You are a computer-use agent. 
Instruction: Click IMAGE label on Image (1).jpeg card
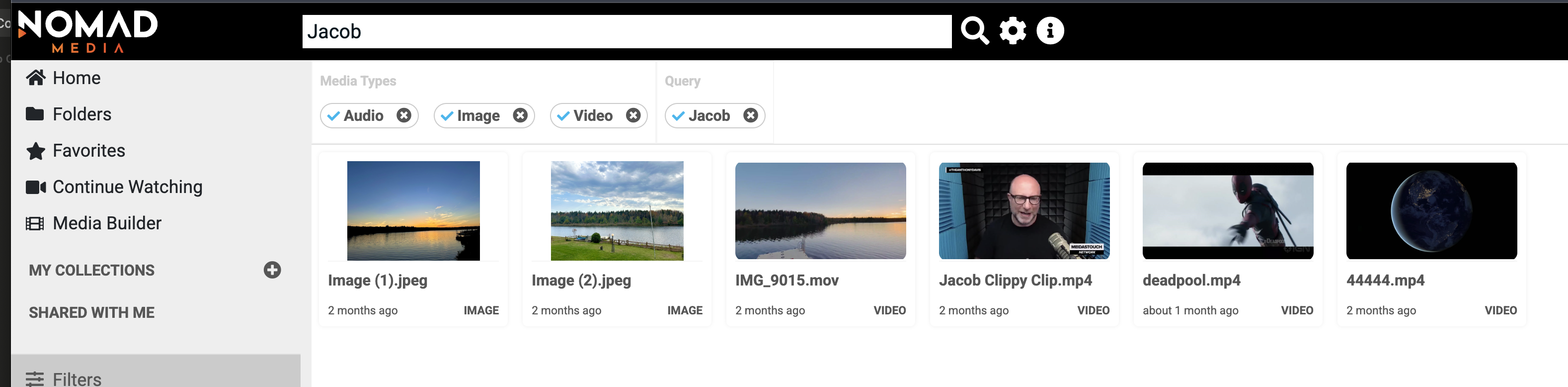[481, 311]
